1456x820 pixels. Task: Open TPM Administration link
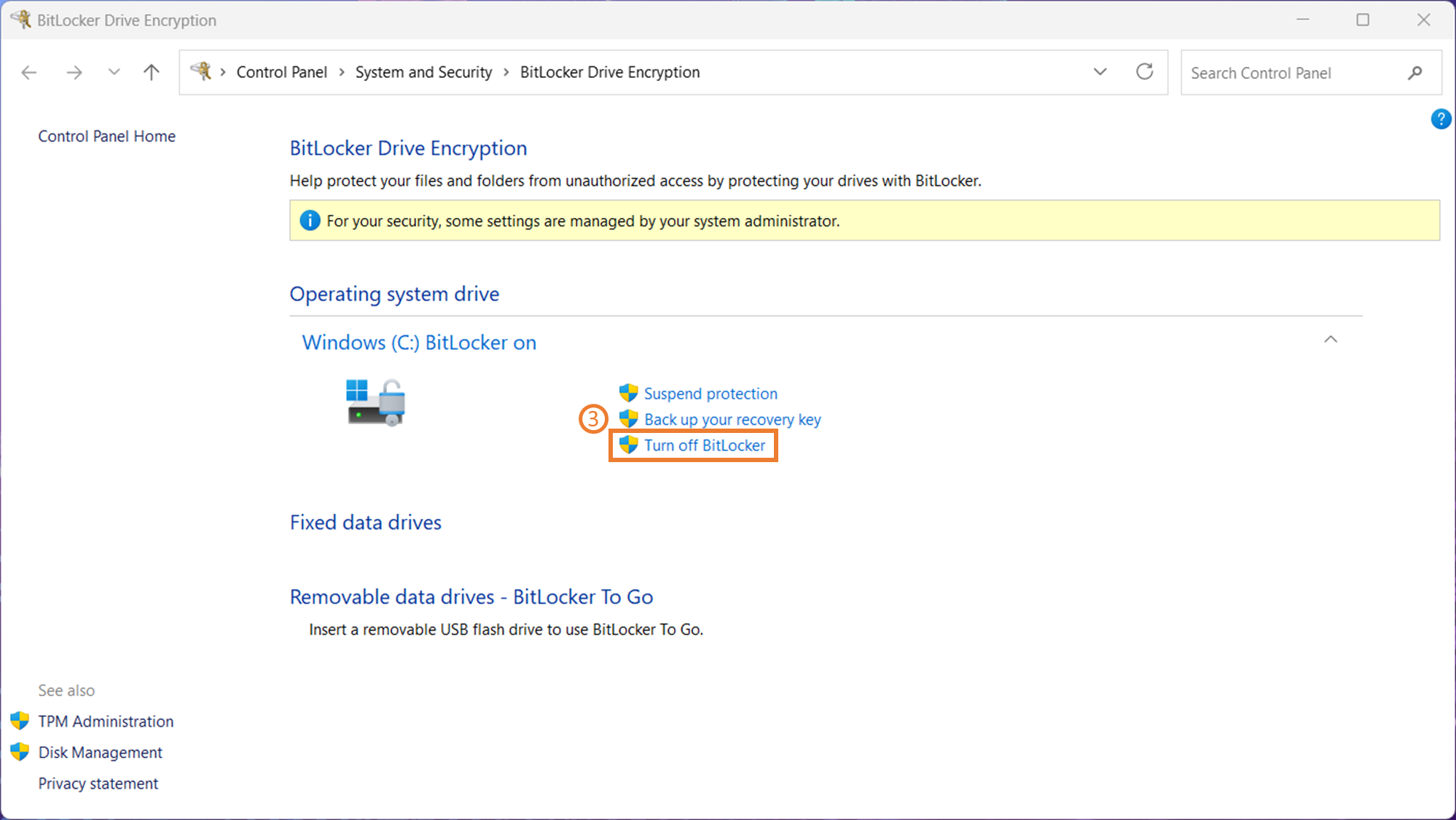pyautogui.click(x=106, y=722)
